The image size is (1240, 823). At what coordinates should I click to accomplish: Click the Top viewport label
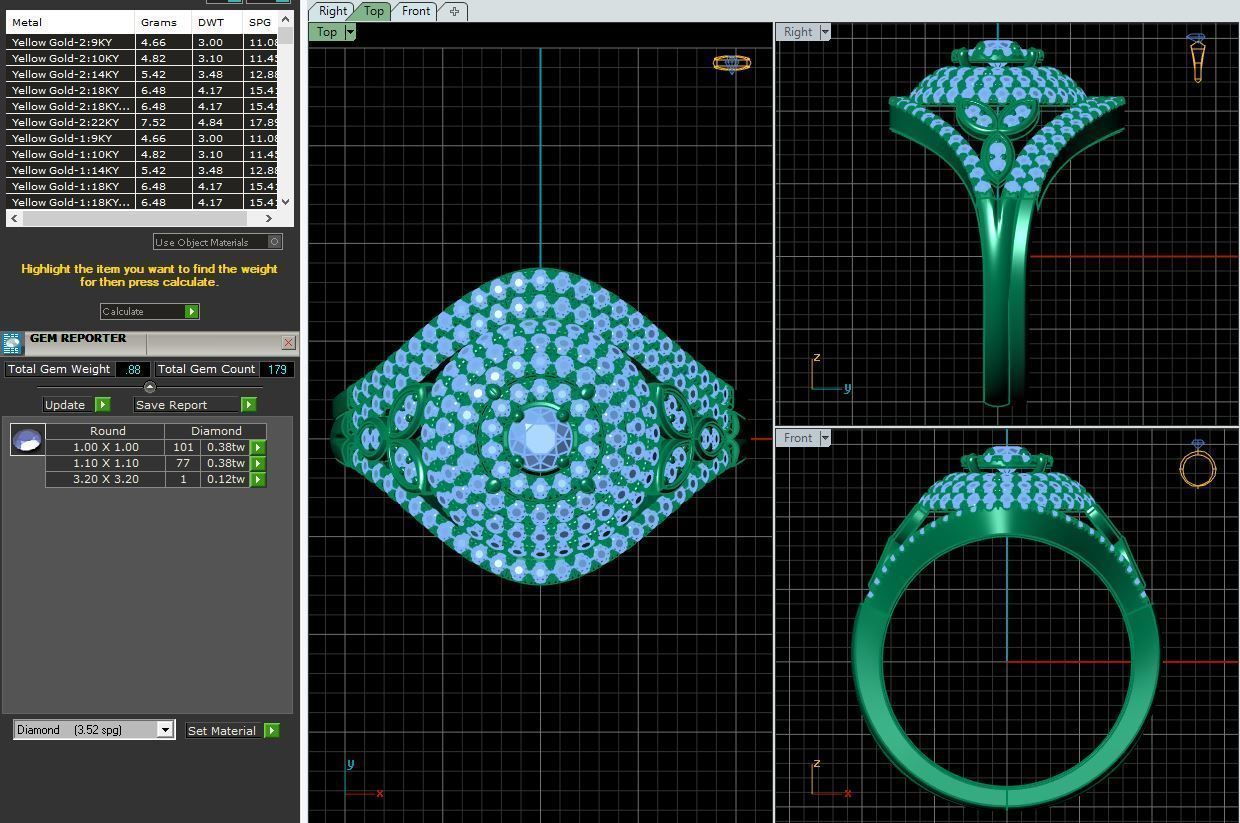[x=327, y=32]
